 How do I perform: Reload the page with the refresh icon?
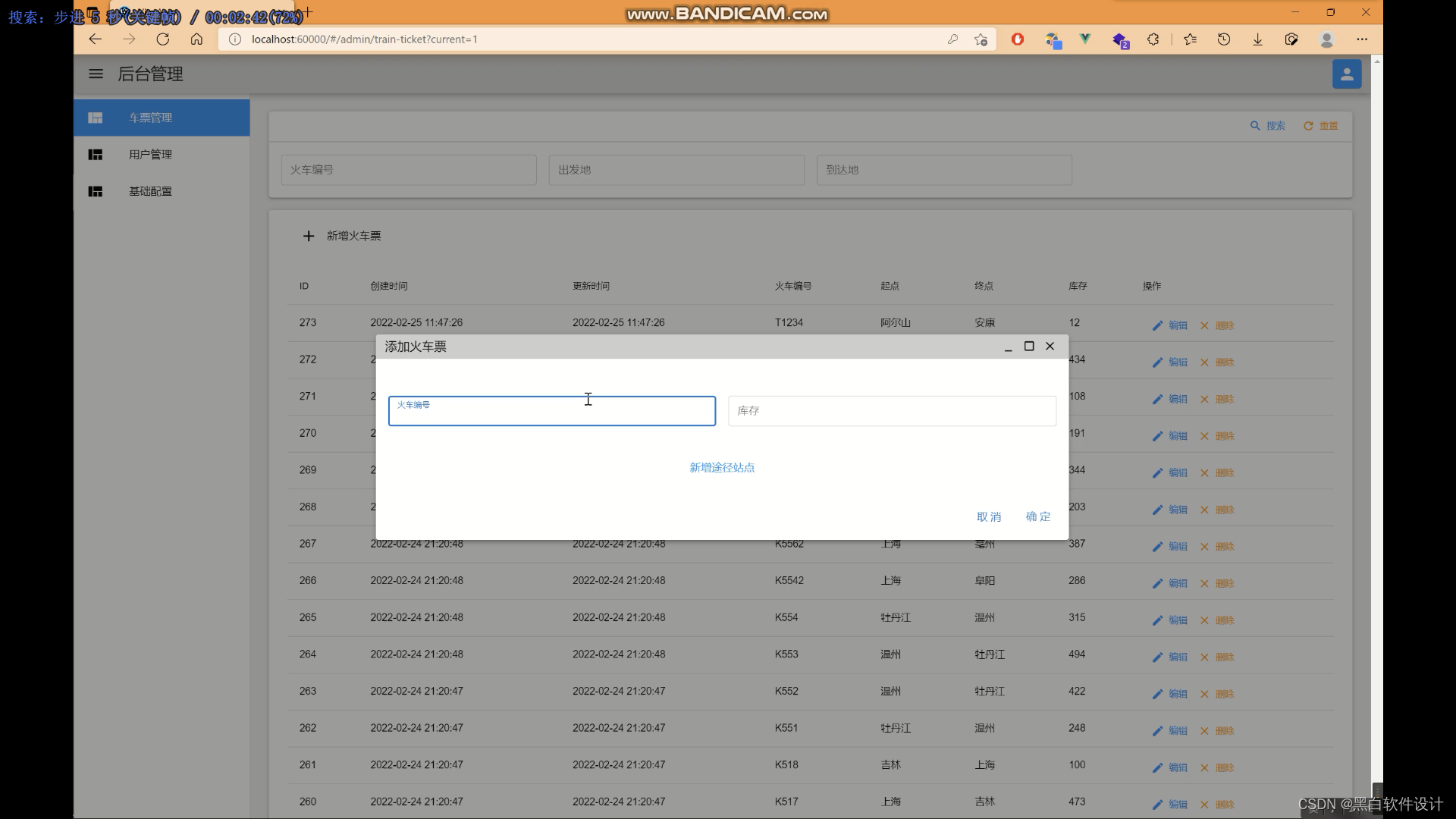pyautogui.click(x=162, y=39)
